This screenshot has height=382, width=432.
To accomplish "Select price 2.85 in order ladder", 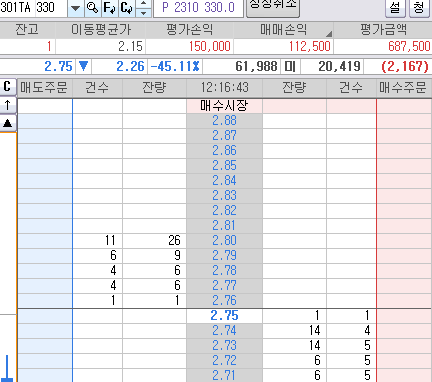I will [x=224, y=165].
